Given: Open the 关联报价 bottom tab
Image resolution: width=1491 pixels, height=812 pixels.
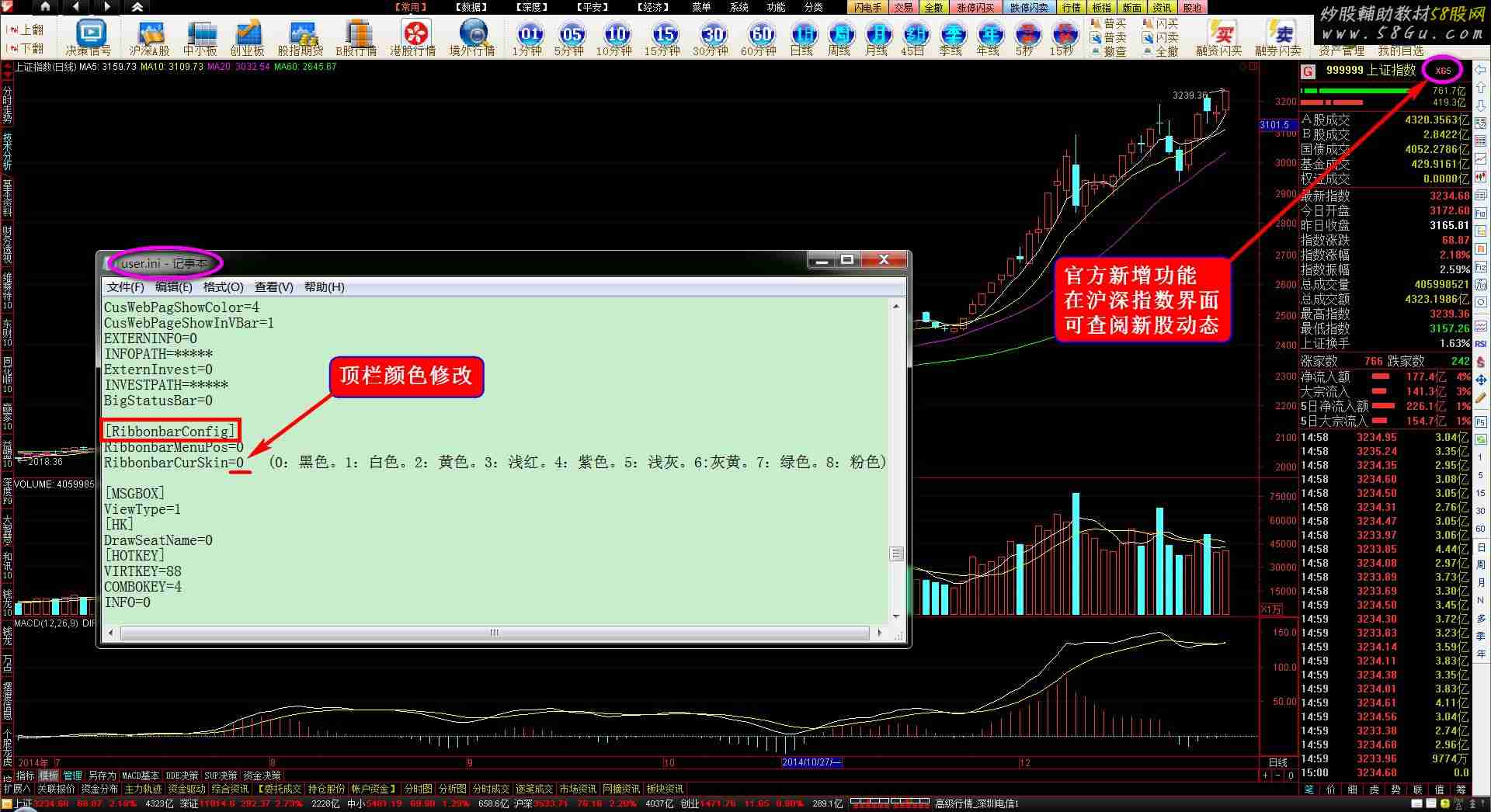Looking at the screenshot, I should (x=56, y=789).
